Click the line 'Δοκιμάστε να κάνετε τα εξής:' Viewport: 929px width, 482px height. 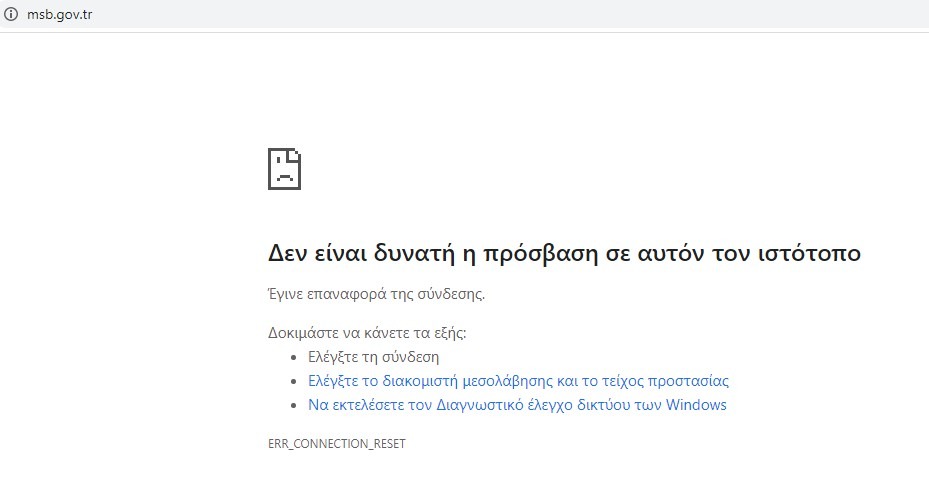(367, 333)
